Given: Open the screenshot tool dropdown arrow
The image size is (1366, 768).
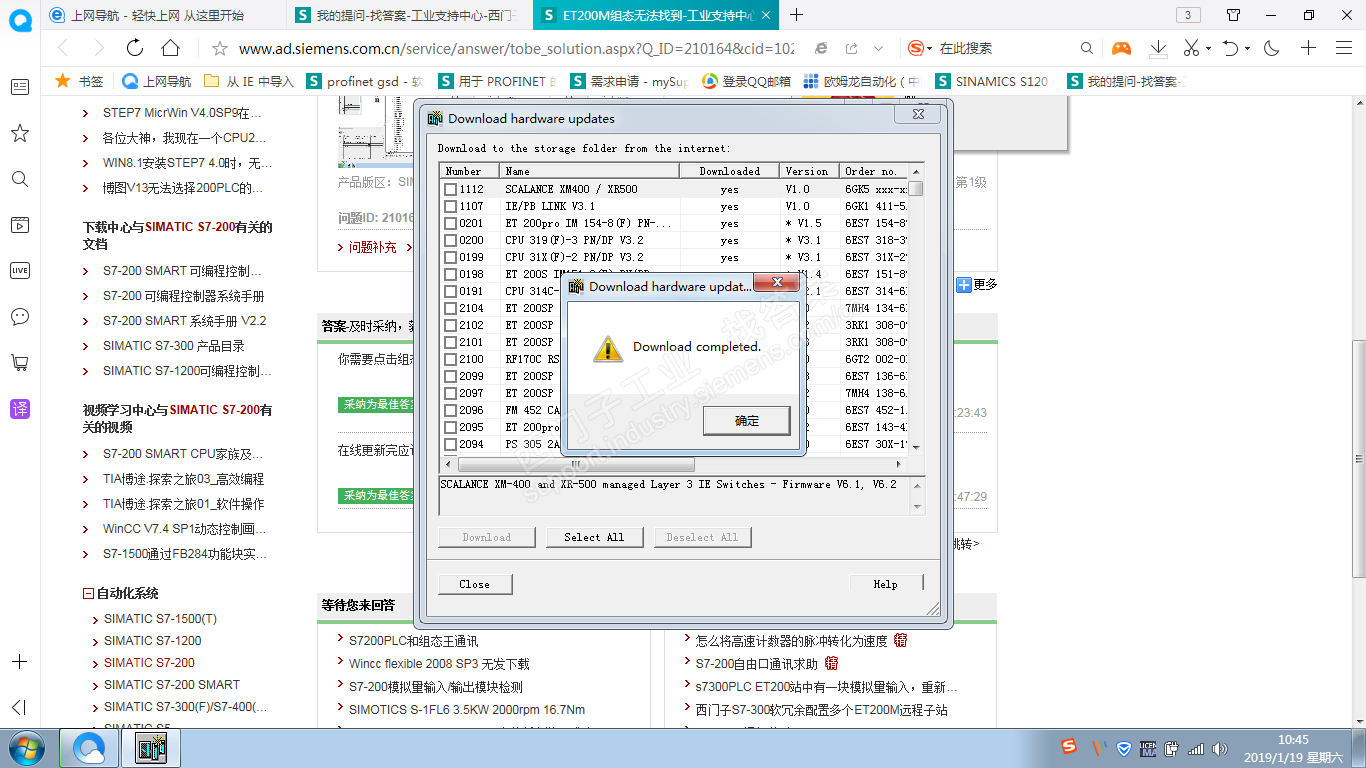Looking at the screenshot, I should 1208,48.
